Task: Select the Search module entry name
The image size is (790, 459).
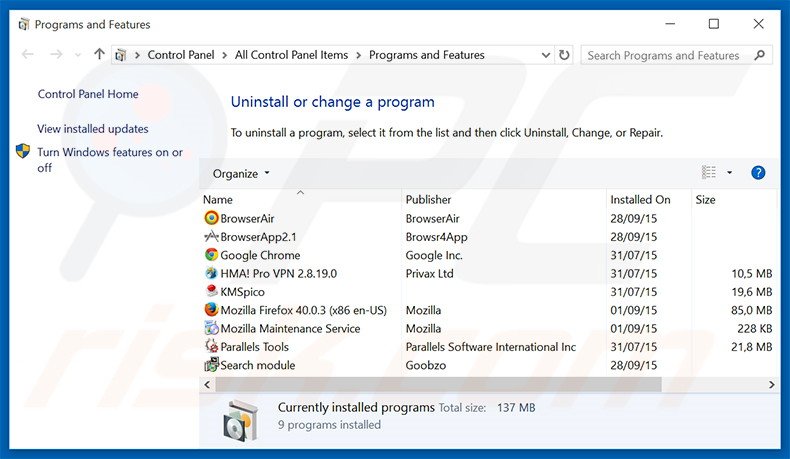Action: tap(258, 365)
